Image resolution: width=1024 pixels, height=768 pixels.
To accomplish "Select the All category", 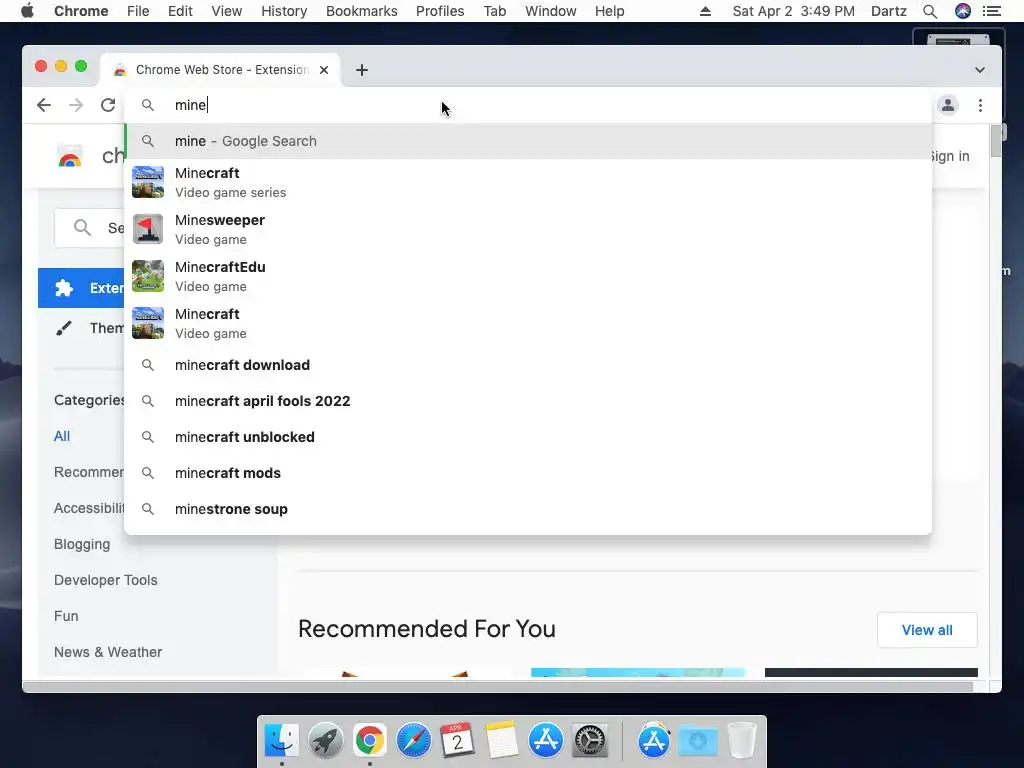I will [x=62, y=436].
